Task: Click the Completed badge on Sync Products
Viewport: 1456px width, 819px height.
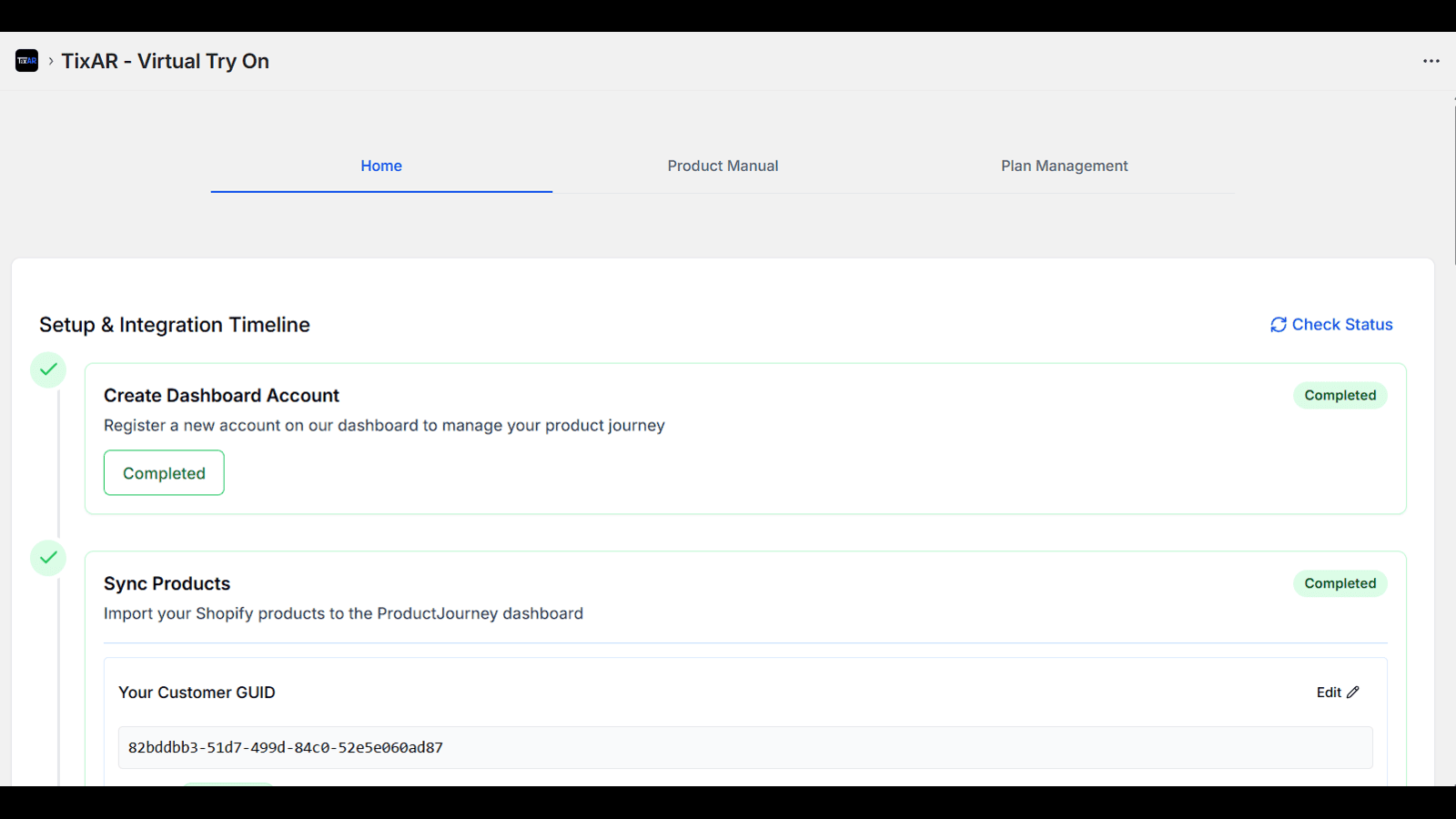Action: click(1340, 583)
